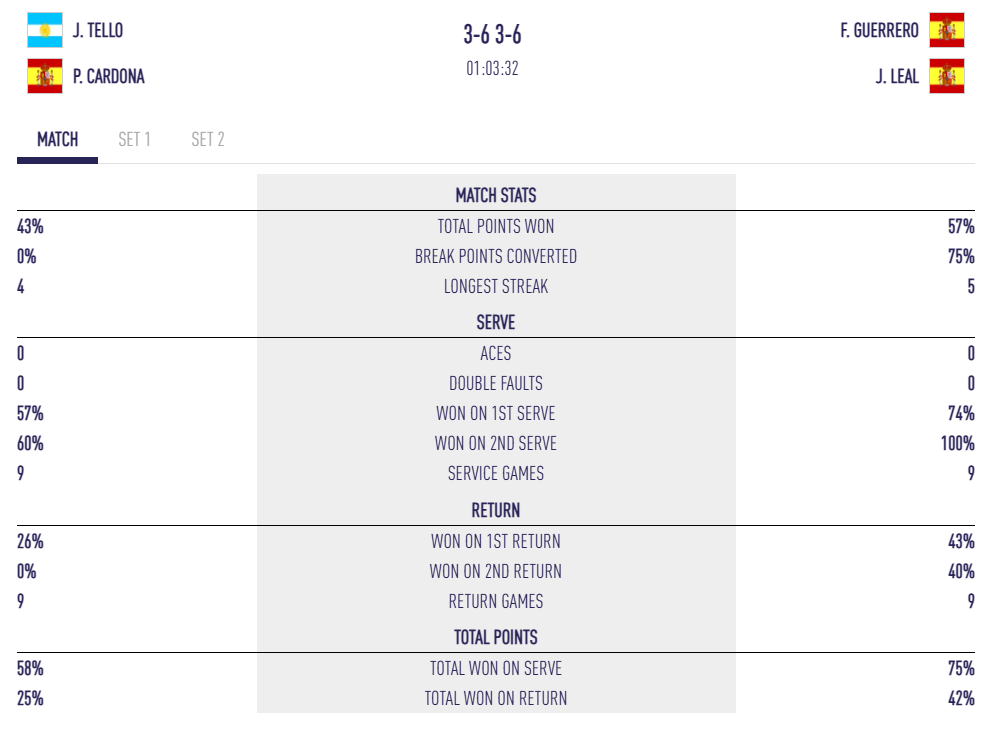Click the TOTAL POINTS WON row label
The height and width of the screenshot is (731, 990).
click(x=496, y=227)
